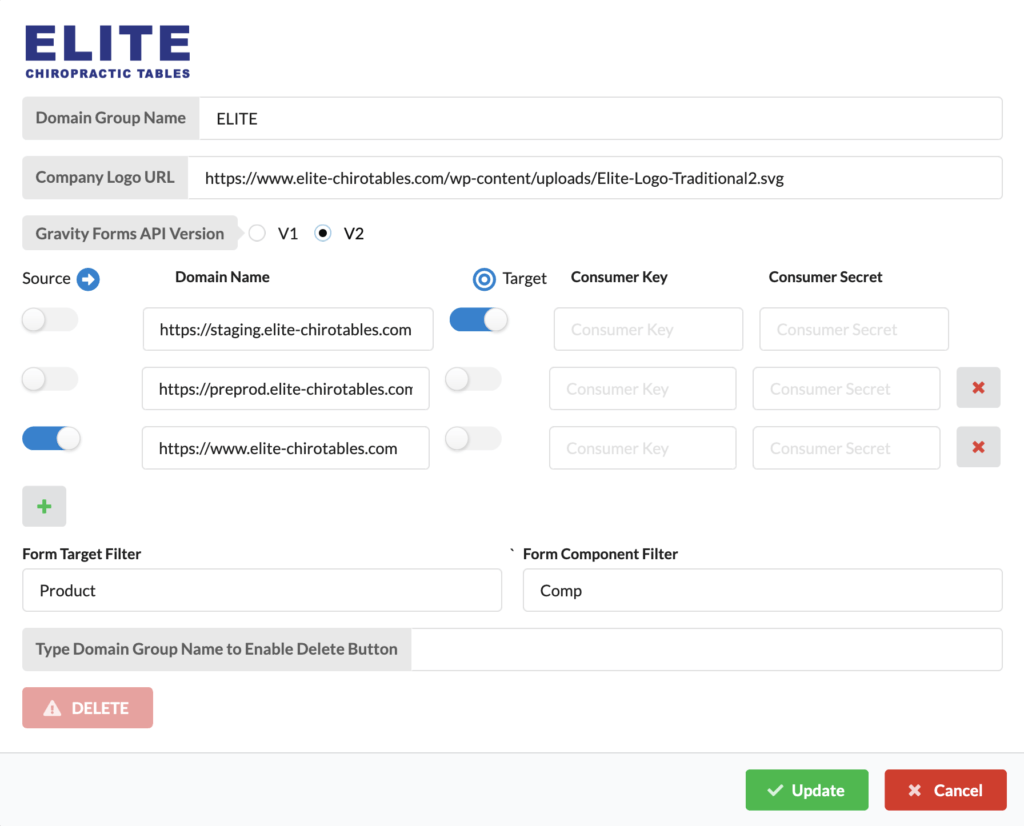Focus Consumer Key field for www row
Image resolution: width=1024 pixels, height=826 pixels.
643,448
